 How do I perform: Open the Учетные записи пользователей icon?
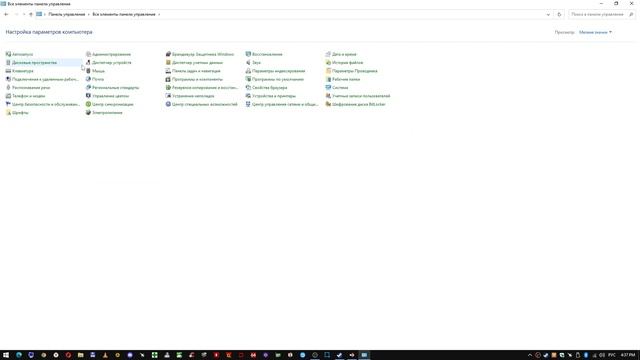(x=328, y=96)
